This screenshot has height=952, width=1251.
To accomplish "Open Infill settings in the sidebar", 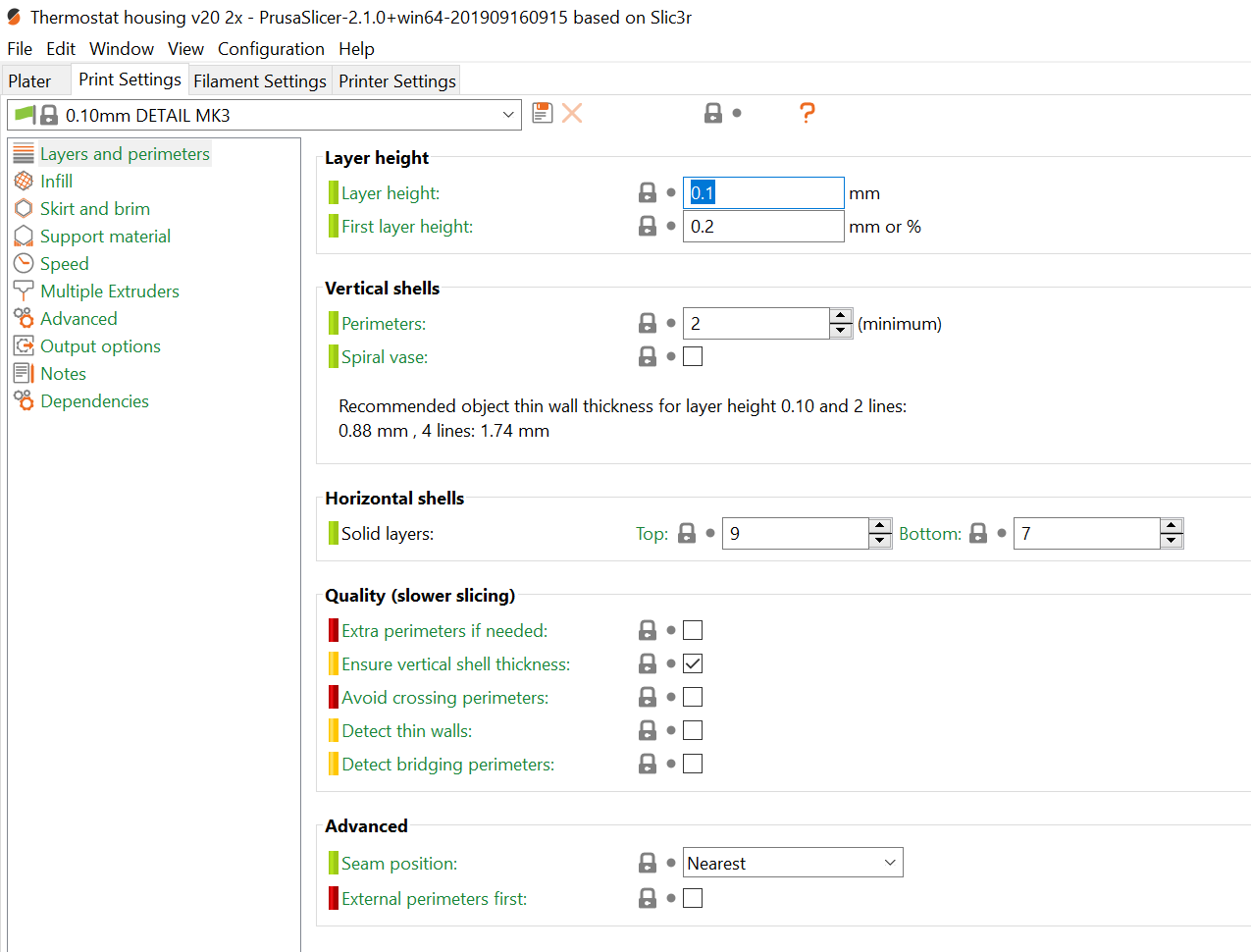I will point(56,182).
